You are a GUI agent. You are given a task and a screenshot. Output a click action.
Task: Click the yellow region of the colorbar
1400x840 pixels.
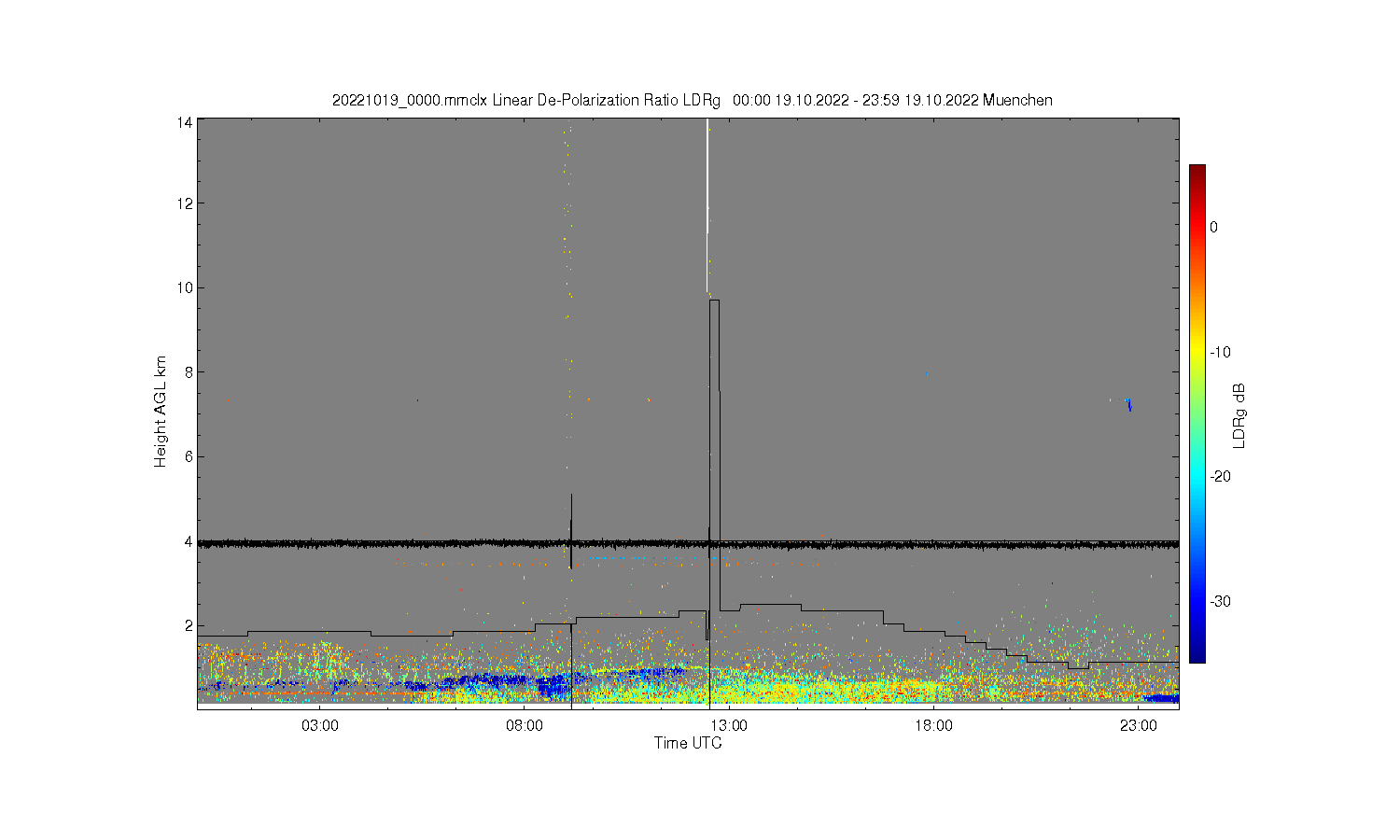point(1197,352)
